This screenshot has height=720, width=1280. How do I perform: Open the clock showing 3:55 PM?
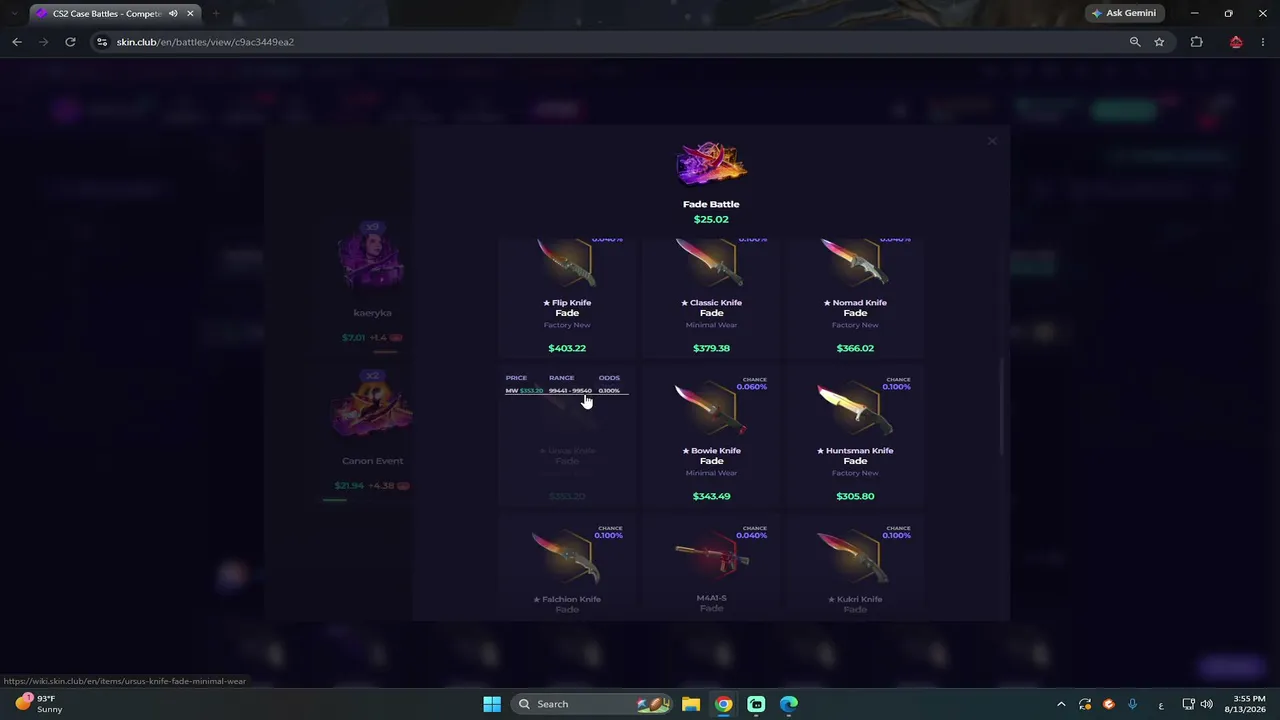1243,704
